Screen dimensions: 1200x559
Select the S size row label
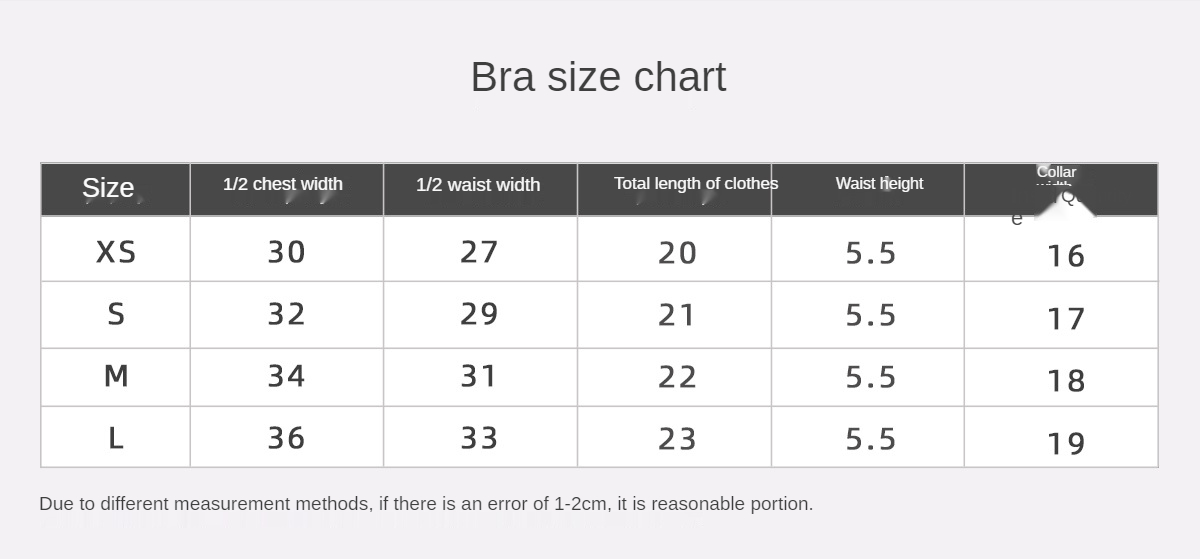coord(116,314)
